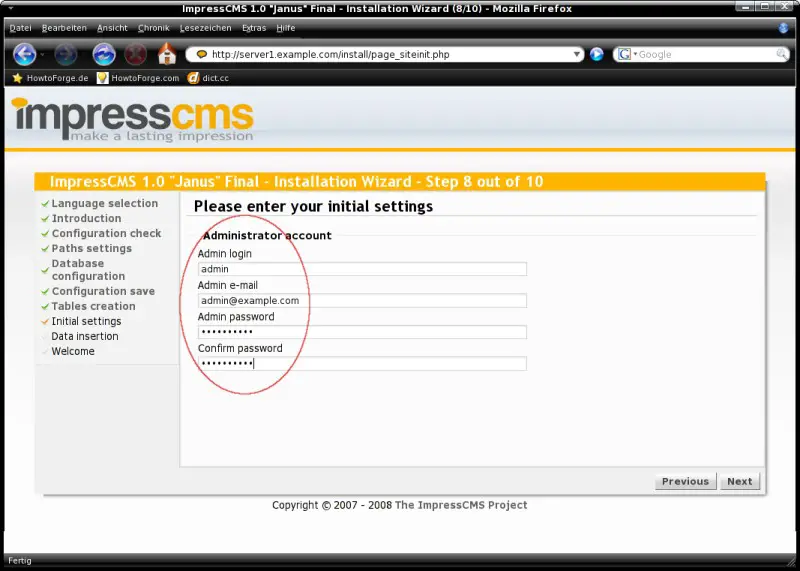
Task: Open the Hilfe menu
Action: pos(286,28)
